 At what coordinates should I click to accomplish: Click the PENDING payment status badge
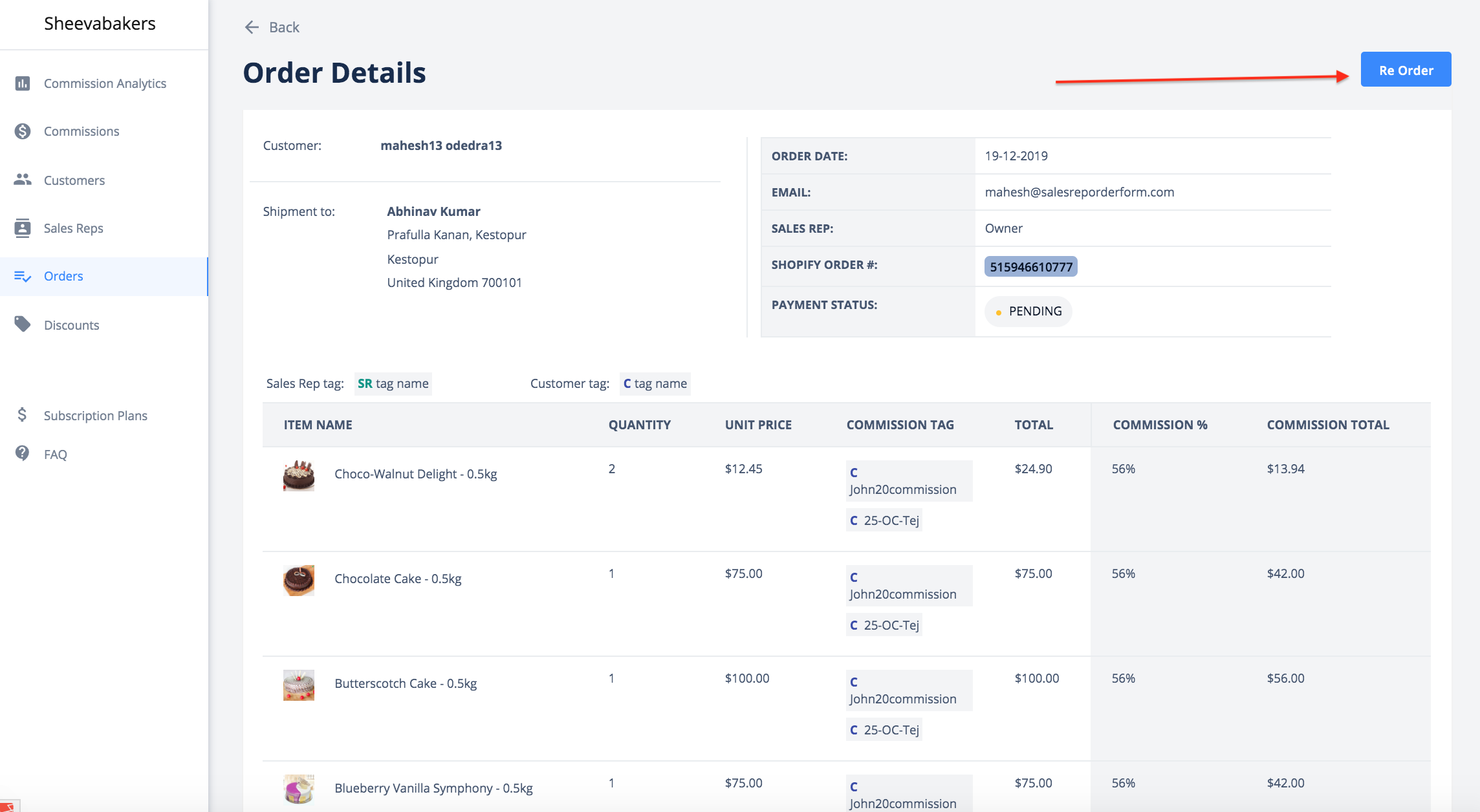coord(1028,312)
